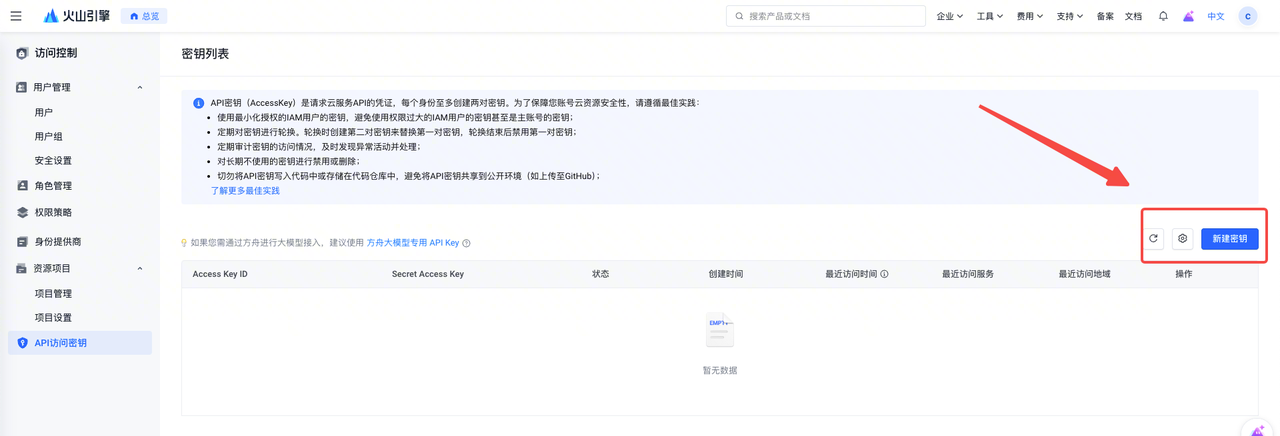This screenshot has height=436, width=1280.
Task: Click the refresh key list icon
Action: point(1153,239)
